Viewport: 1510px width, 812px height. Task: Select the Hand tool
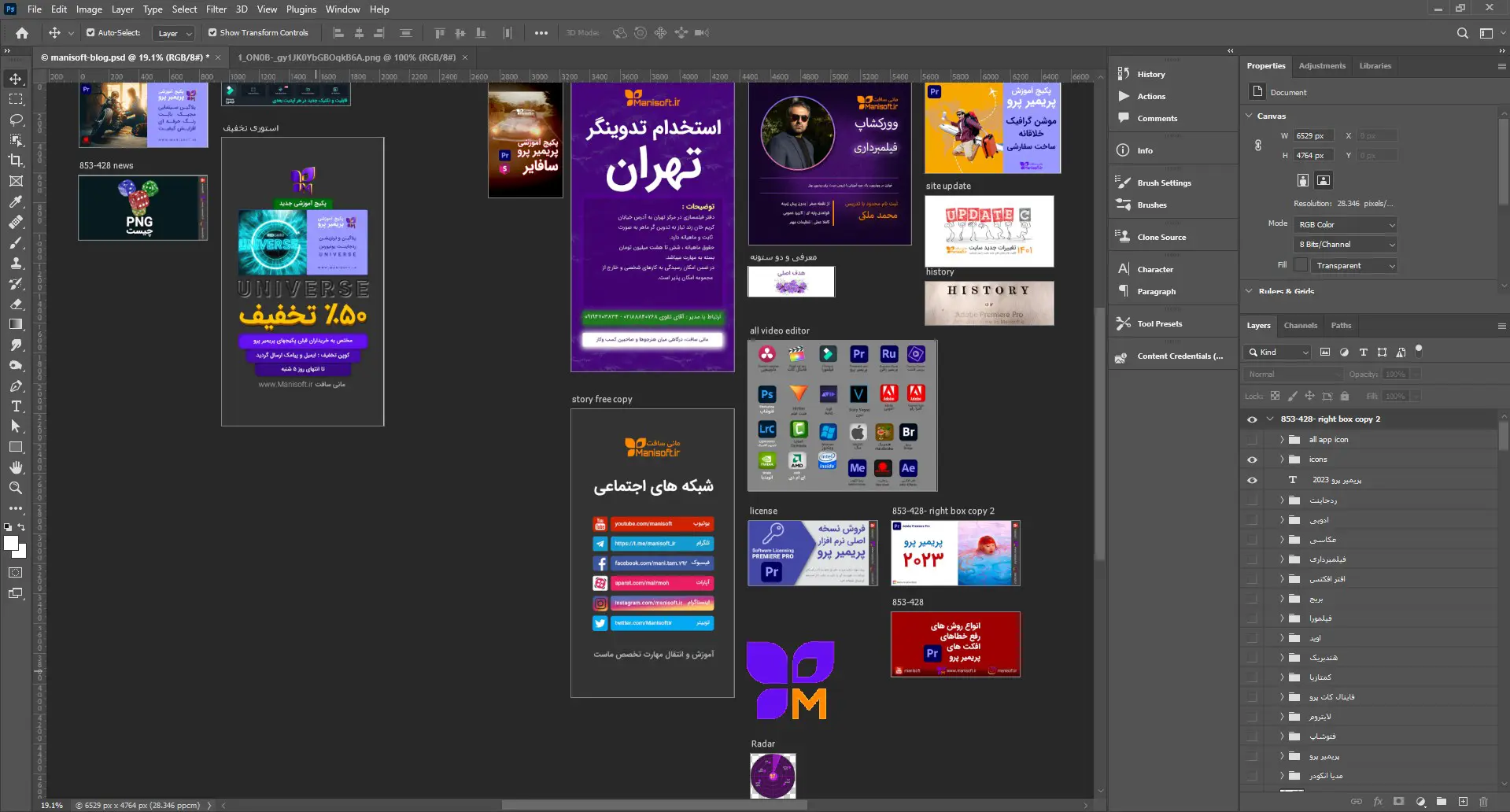(x=16, y=467)
